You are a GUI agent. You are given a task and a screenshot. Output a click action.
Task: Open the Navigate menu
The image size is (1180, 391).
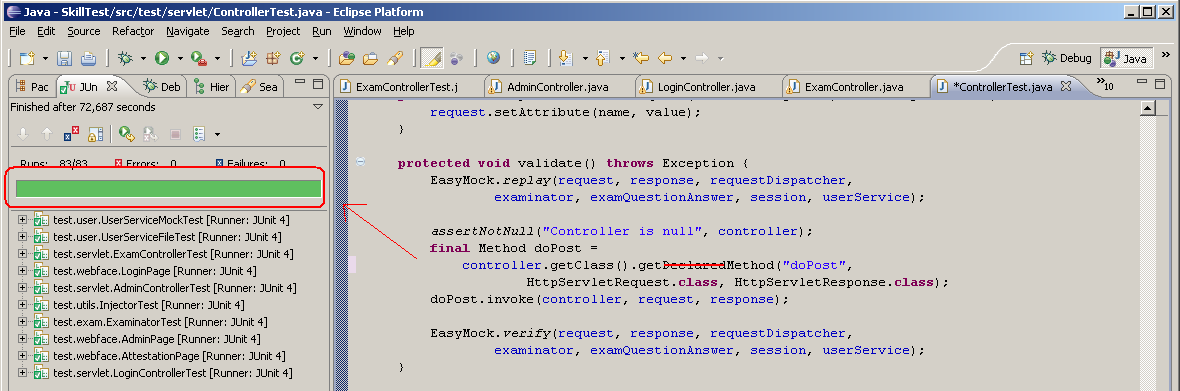click(x=187, y=31)
